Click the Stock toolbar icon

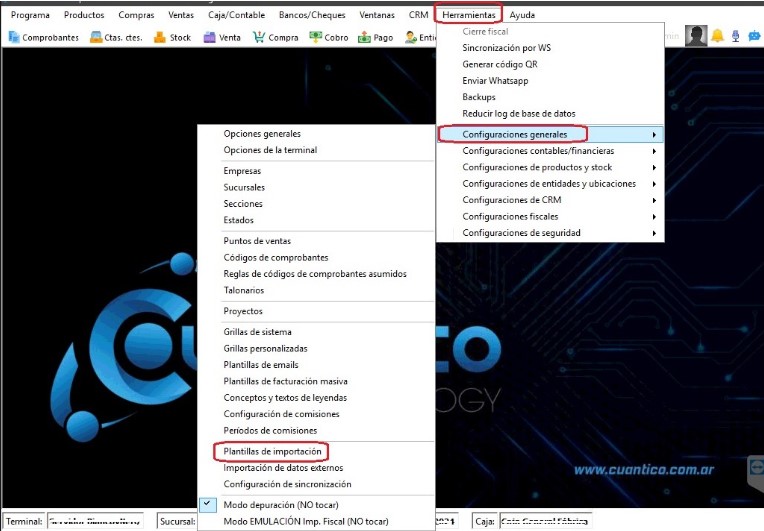click(x=173, y=37)
